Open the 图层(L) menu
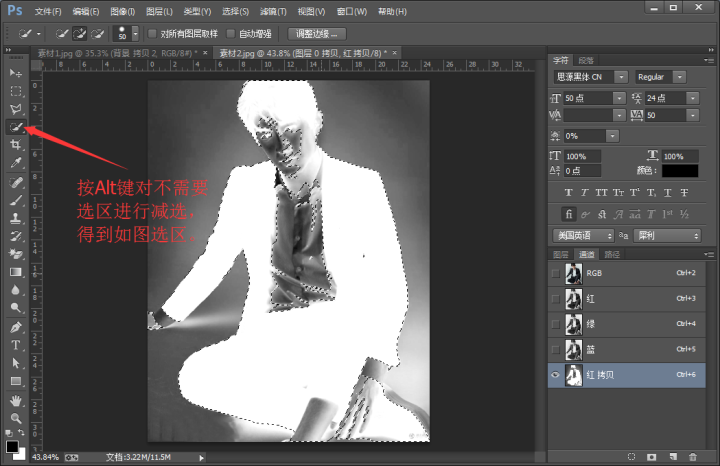Image resolution: width=720 pixels, height=466 pixels. [x=157, y=11]
